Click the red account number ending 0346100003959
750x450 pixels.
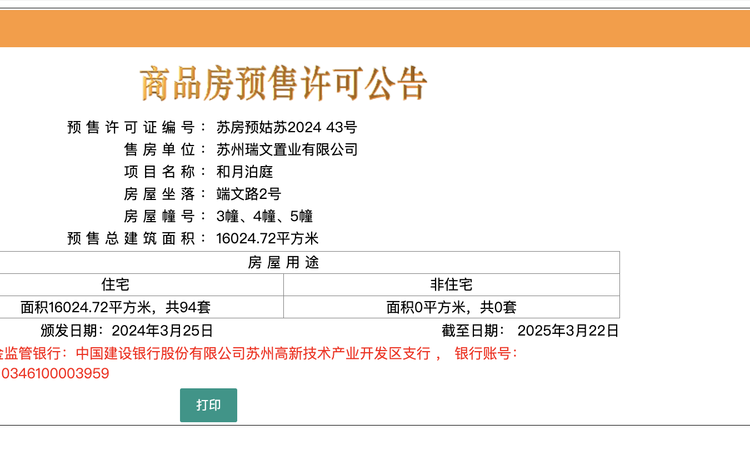55,373
